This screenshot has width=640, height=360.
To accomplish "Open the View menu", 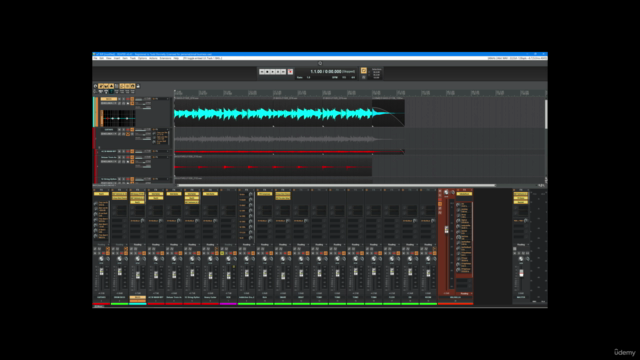I will [109, 58].
